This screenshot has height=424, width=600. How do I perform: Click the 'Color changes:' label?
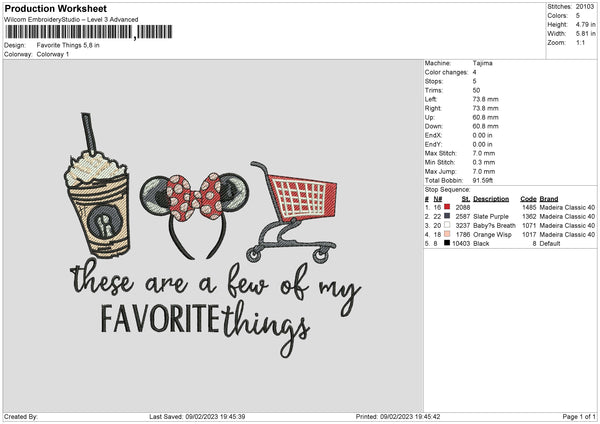click(x=446, y=72)
